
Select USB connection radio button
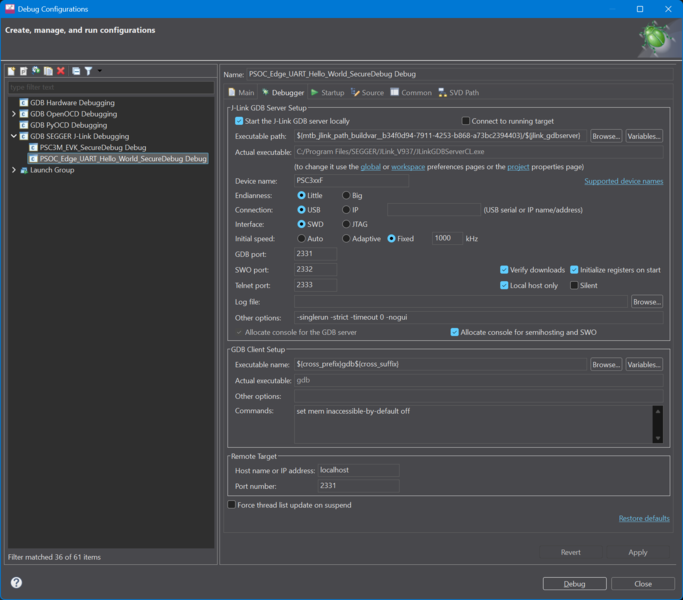(x=301, y=210)
